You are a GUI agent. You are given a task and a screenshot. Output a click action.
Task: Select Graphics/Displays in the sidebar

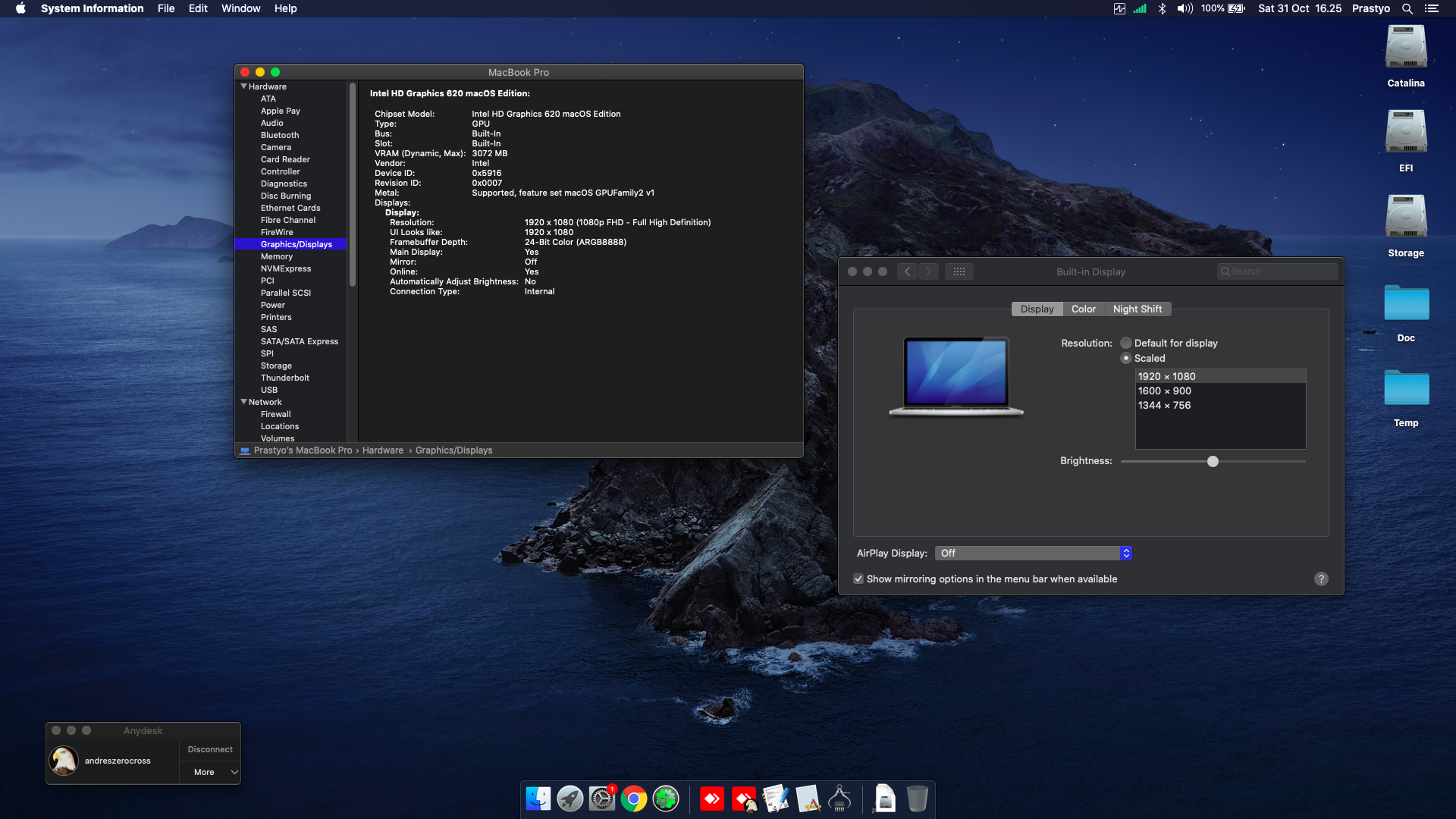291,244
